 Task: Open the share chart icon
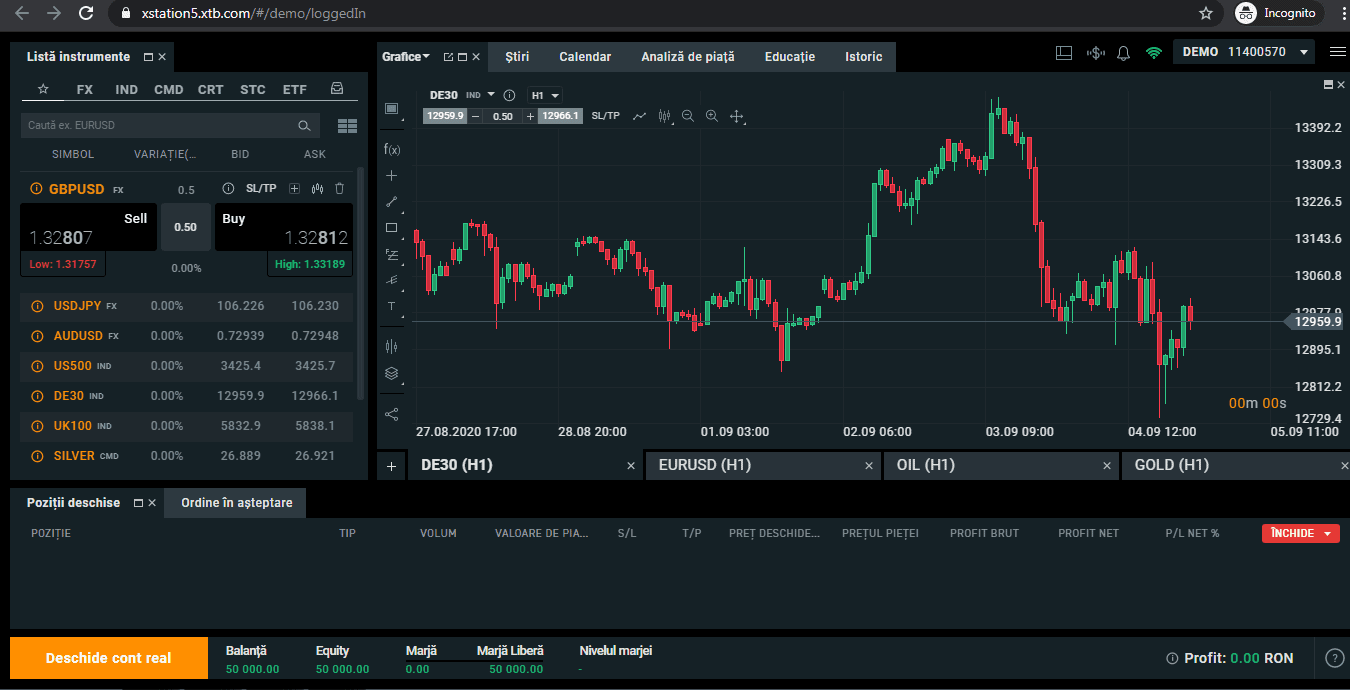pos(391,413)
